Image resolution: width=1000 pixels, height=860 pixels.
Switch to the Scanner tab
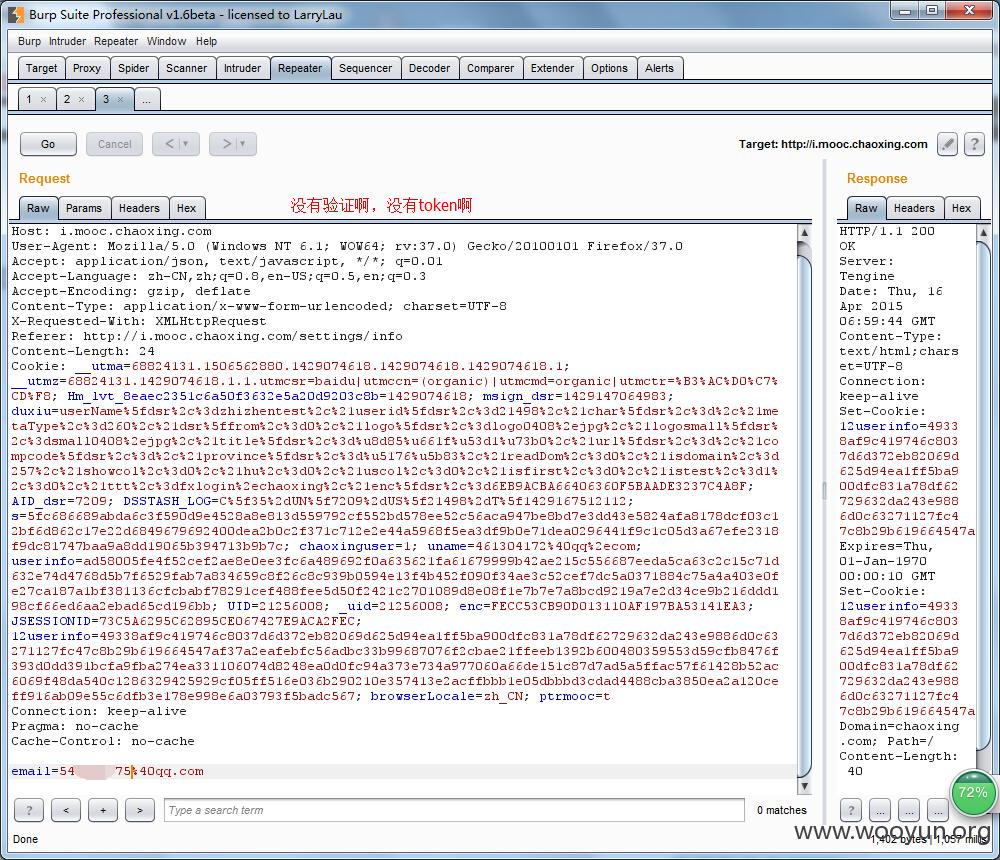(186, 68)
